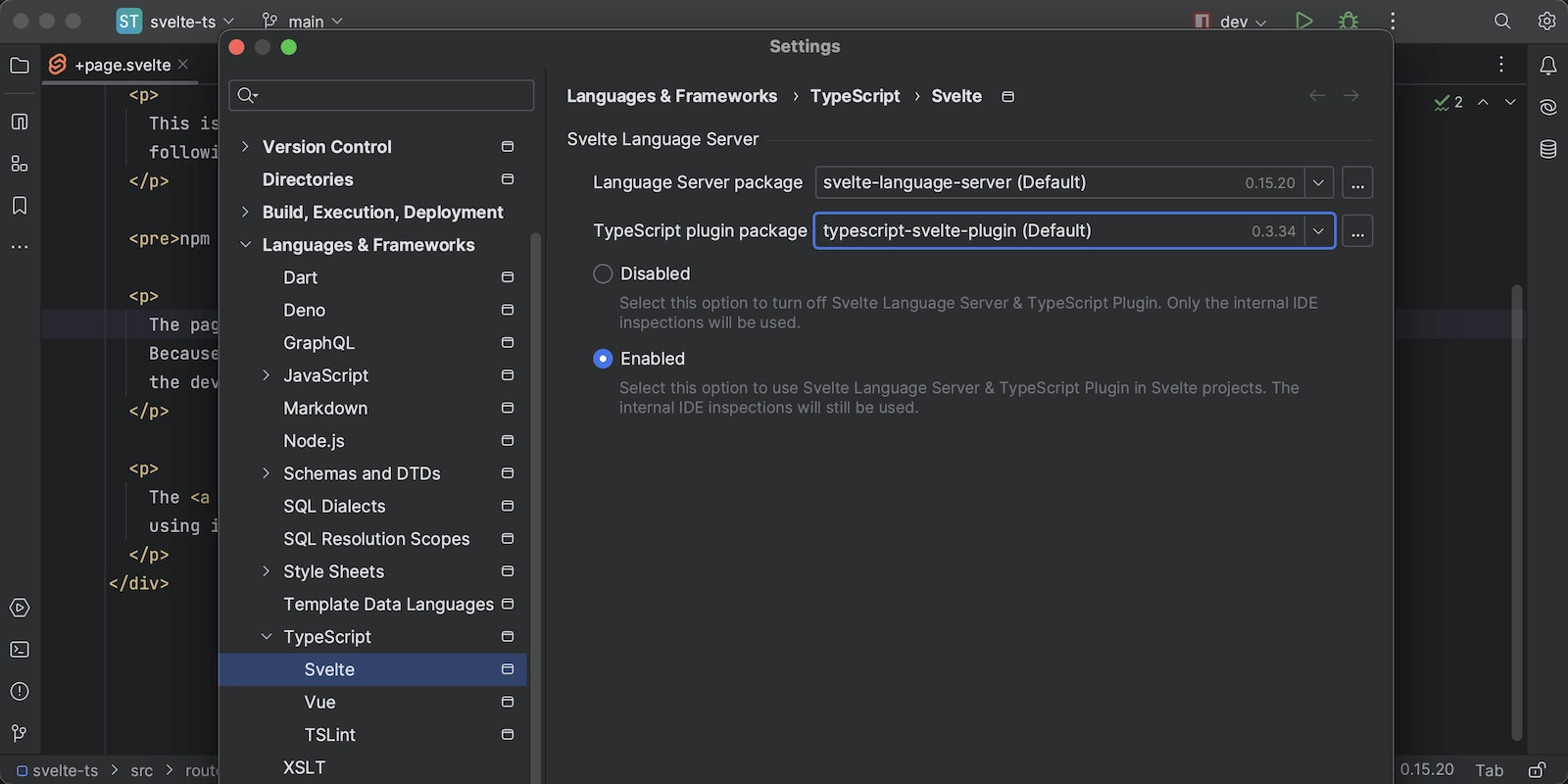Click the Search Everywhere magnifier icon
1568x784 pixels.
[x=1502, y=21]
